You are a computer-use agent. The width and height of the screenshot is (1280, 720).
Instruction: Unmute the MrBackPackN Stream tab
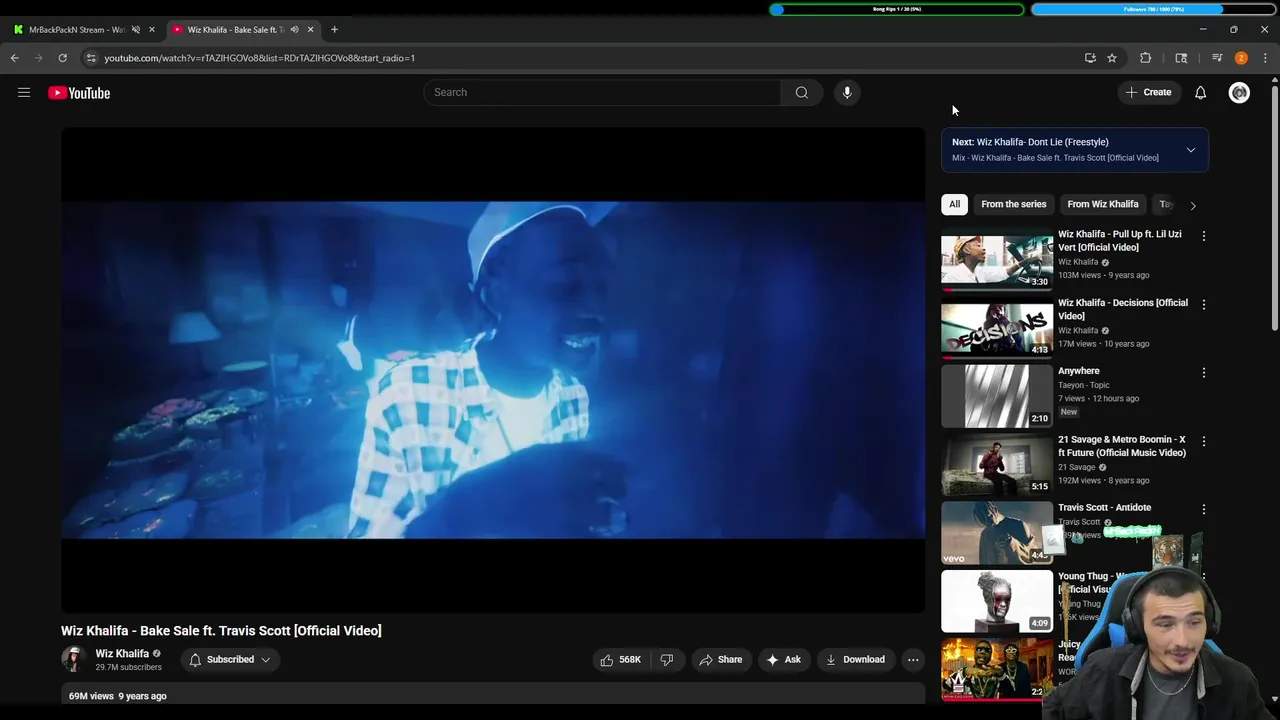136,30
